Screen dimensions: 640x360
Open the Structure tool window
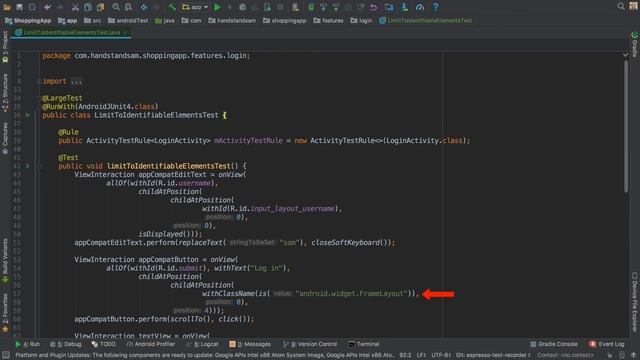point(5,93)
